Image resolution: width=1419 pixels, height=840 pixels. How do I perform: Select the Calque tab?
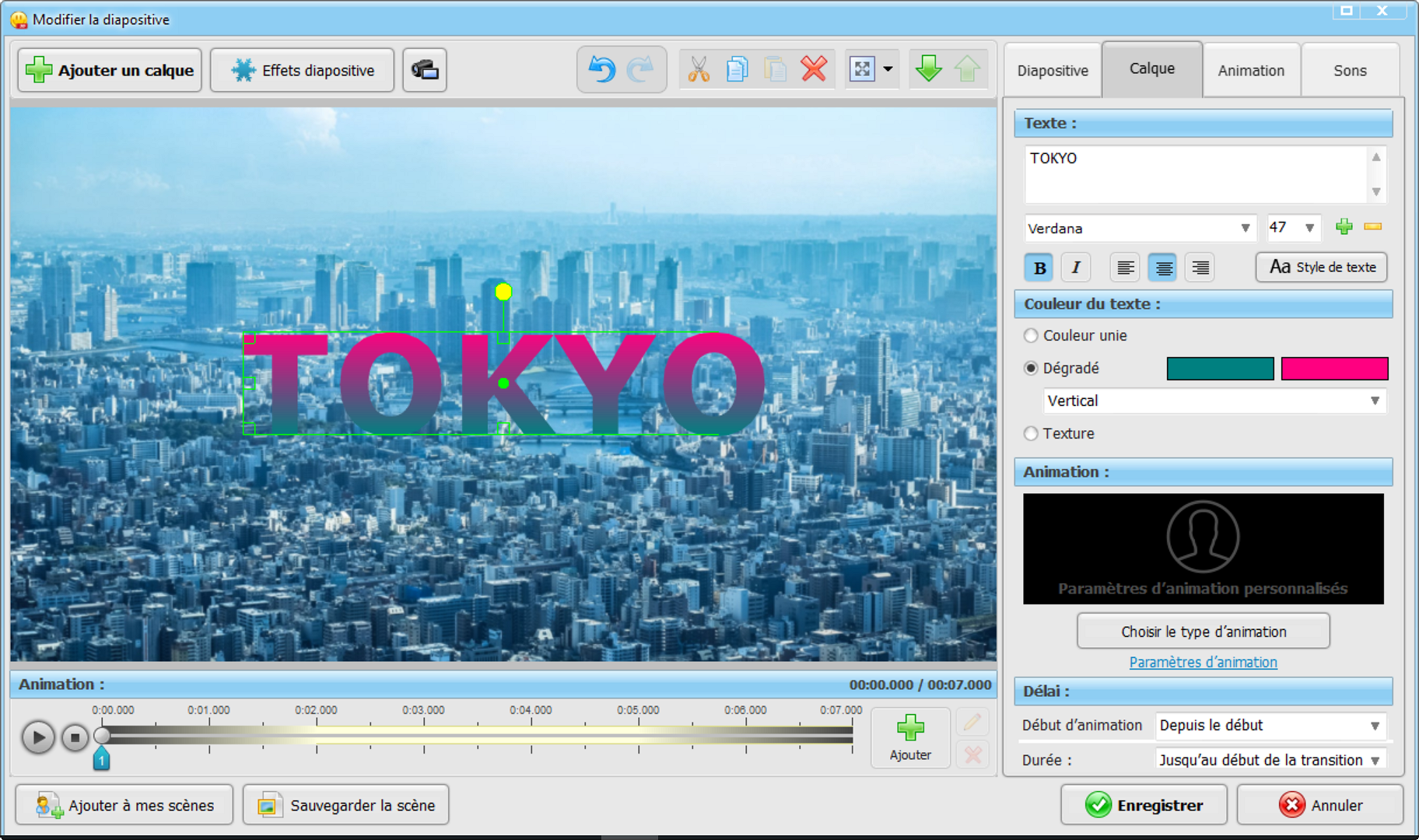point(1152,68)
